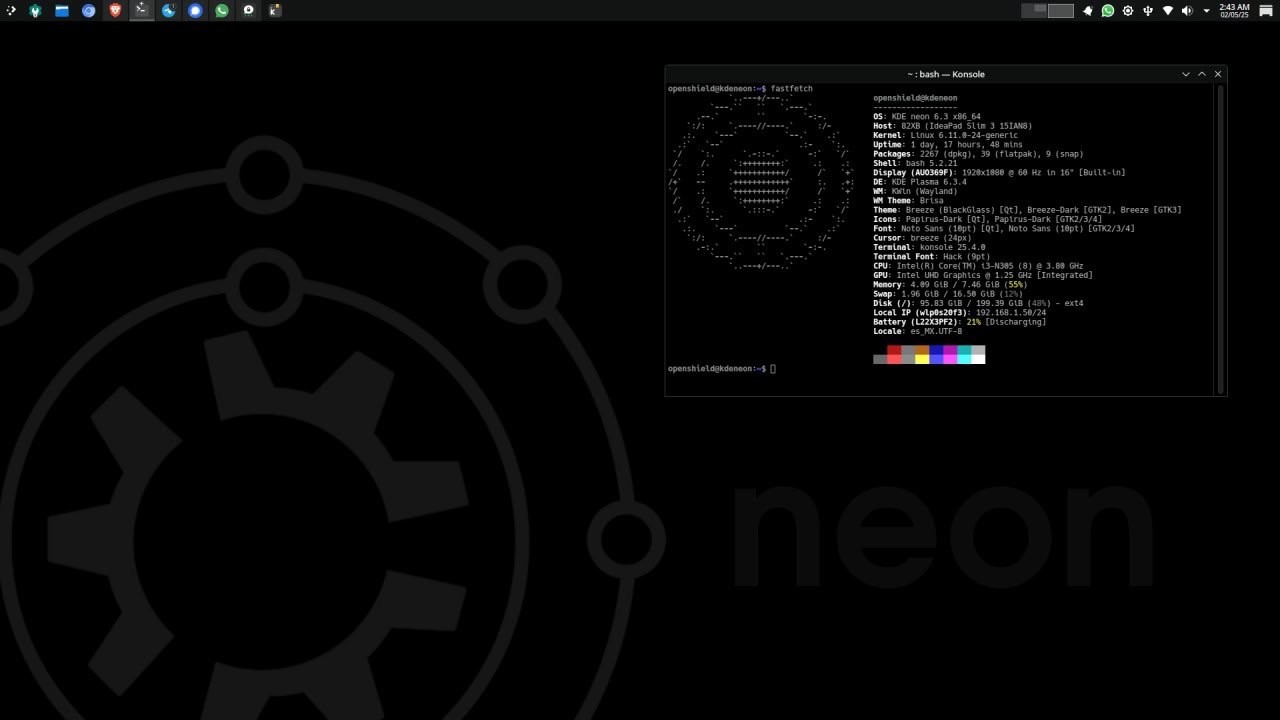The height and width of the screenshot is (720, 1280).
Task: Open WhatsApp from the task manager
Action: point(222,11)
